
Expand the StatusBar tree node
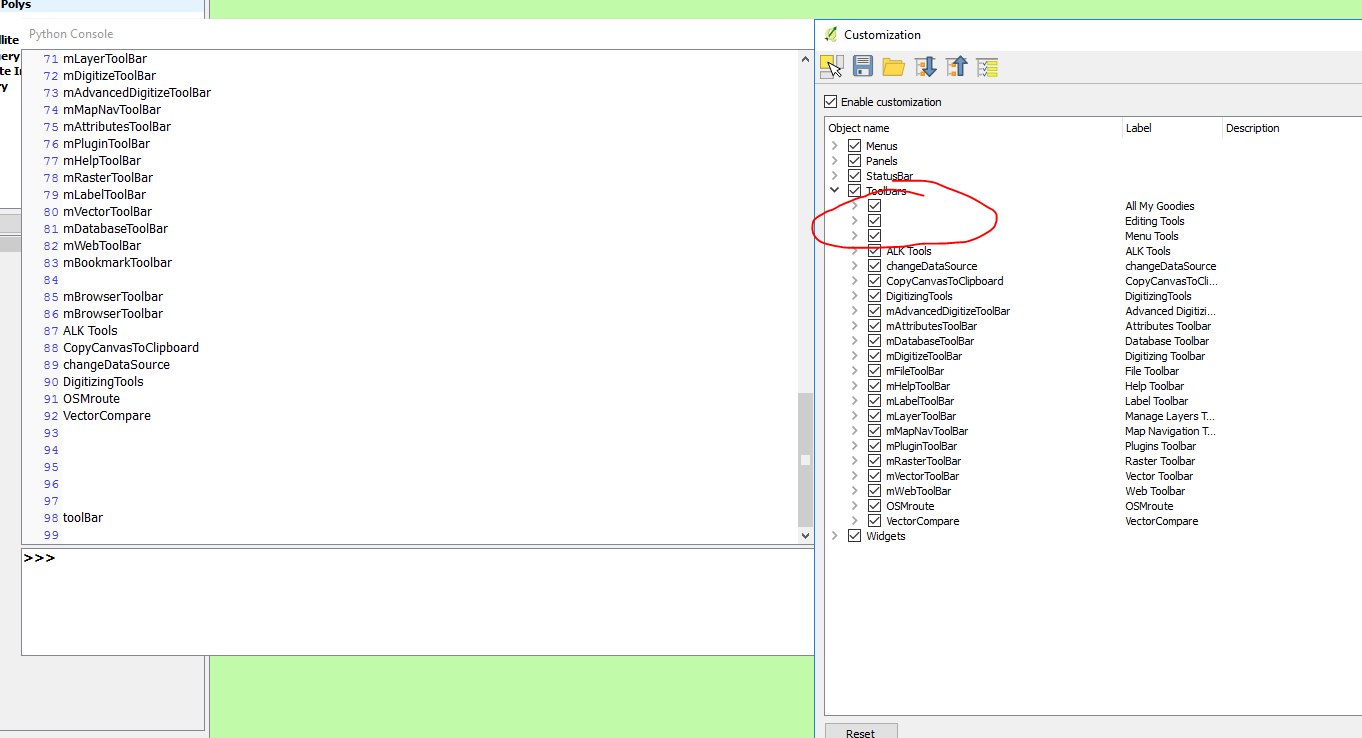click(835, 176)
